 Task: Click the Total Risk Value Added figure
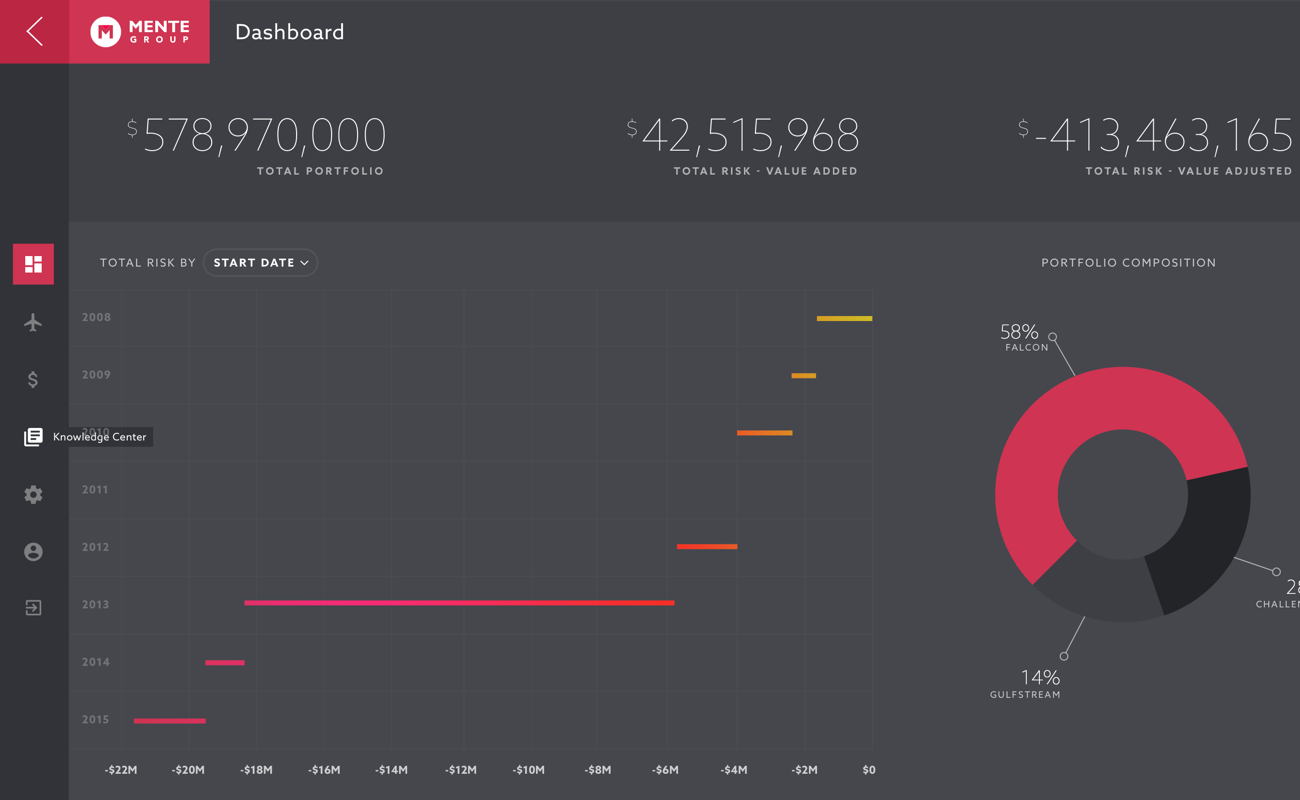(750, 136)
